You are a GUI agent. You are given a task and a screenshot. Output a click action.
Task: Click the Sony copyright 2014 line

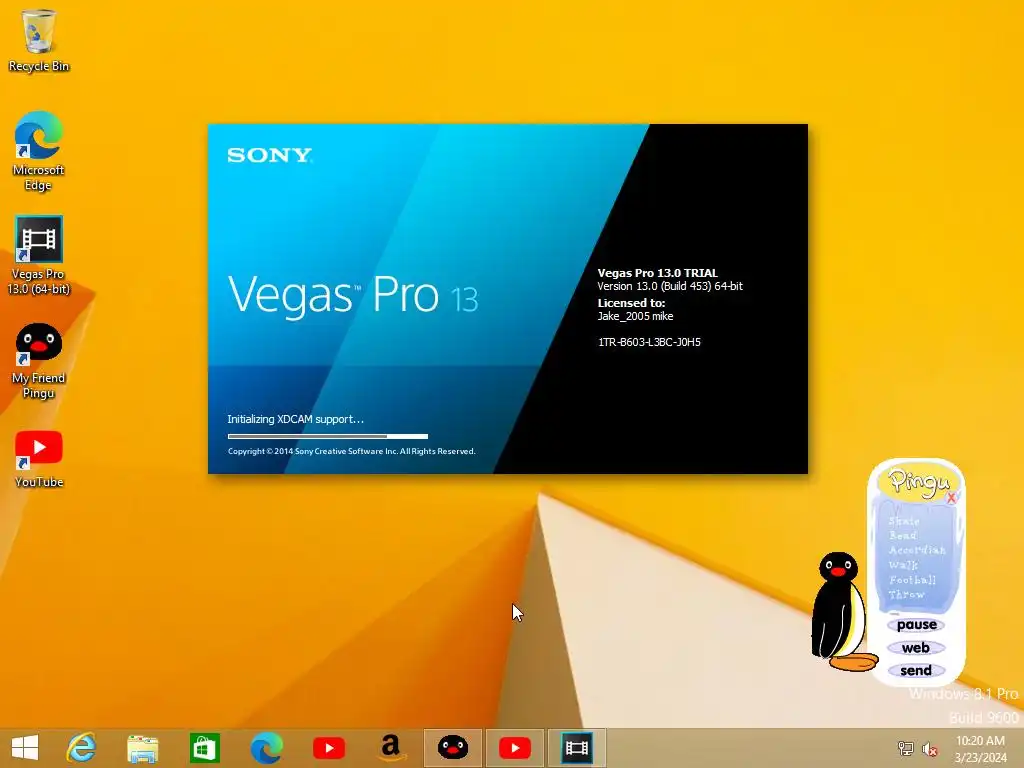351,451
